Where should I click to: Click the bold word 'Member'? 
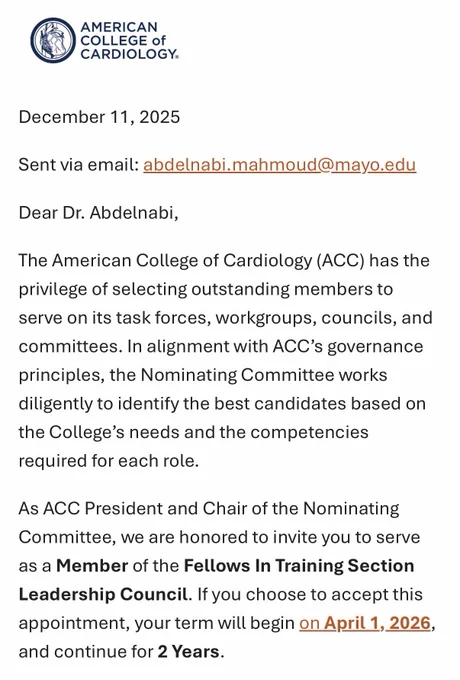coord(92,566)
